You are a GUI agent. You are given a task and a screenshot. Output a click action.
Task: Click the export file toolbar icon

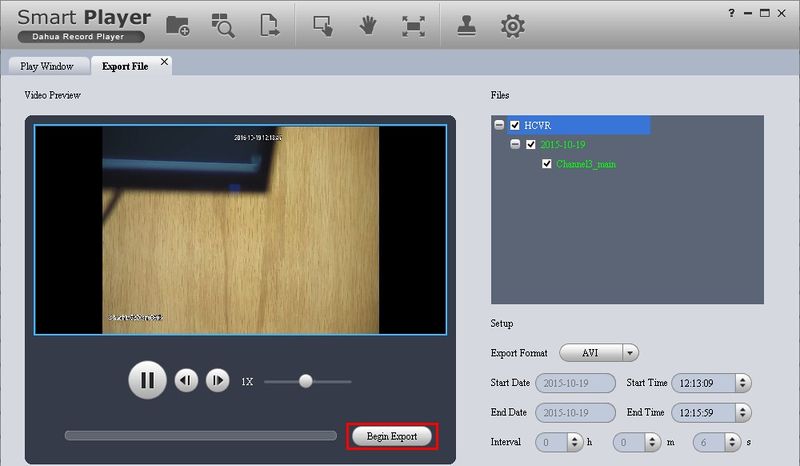(269, 26)
